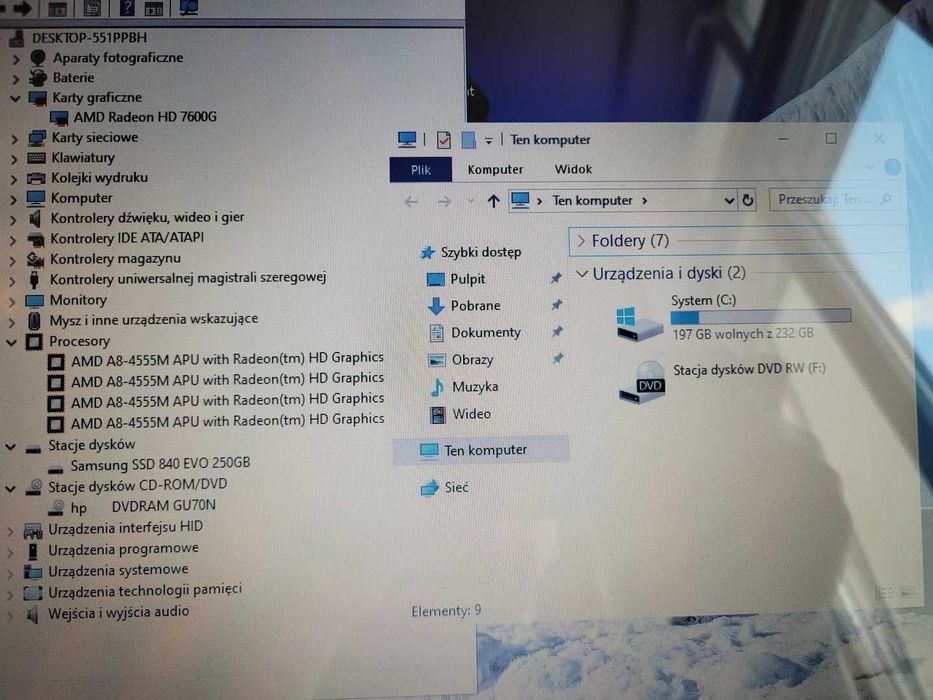Click the pin icon next to Pobrane
The image size is (933, 700).
557,305
